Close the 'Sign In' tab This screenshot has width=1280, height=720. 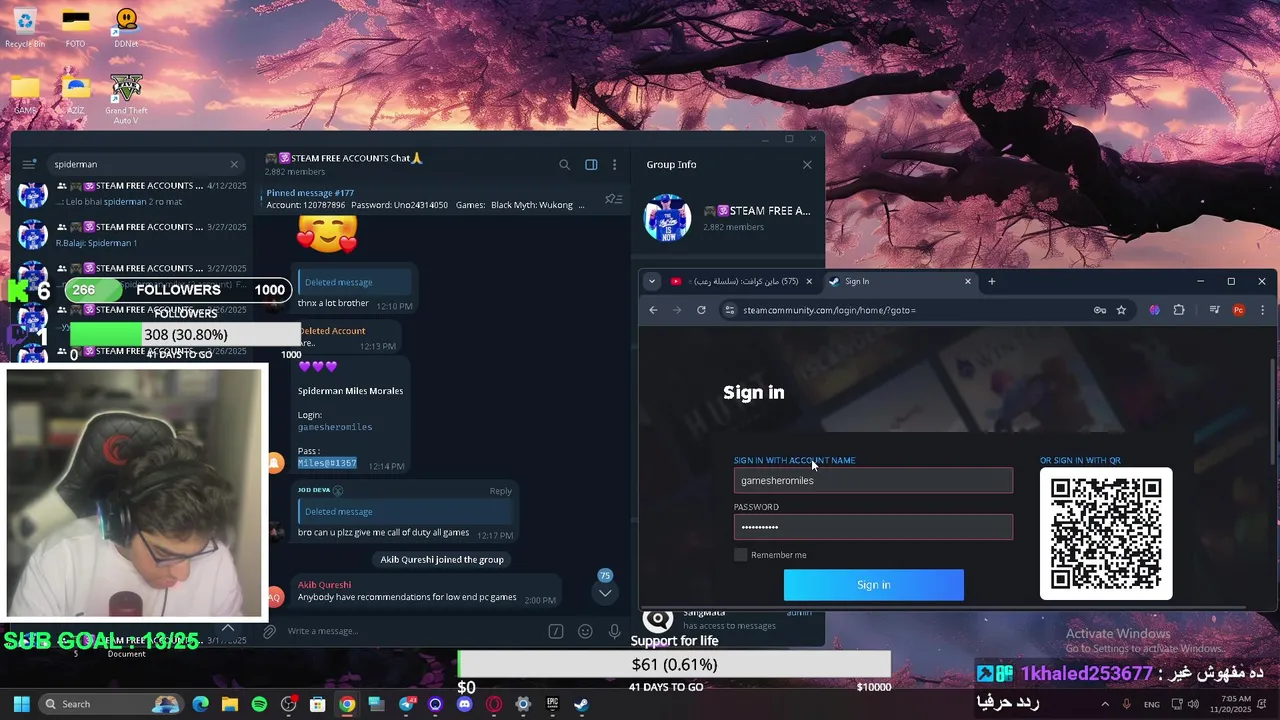click(967, 281)
